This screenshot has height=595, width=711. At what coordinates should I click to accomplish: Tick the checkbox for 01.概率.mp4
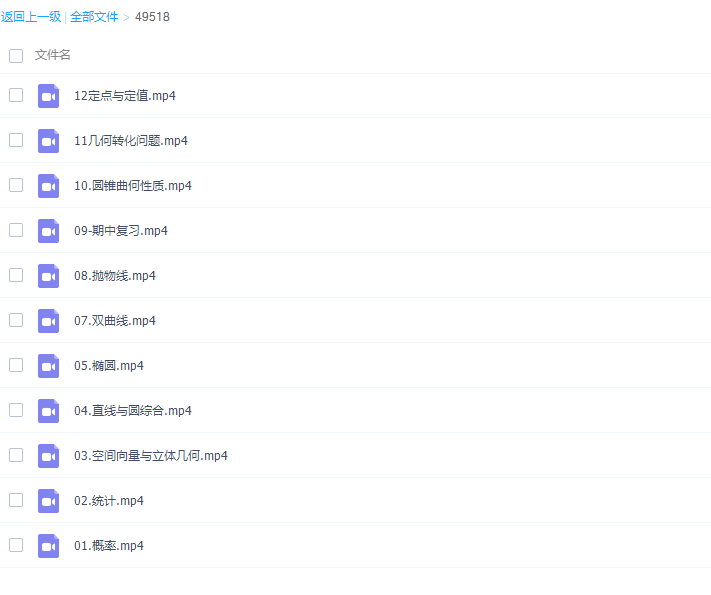pyautogui.click(x=16, y=545)
